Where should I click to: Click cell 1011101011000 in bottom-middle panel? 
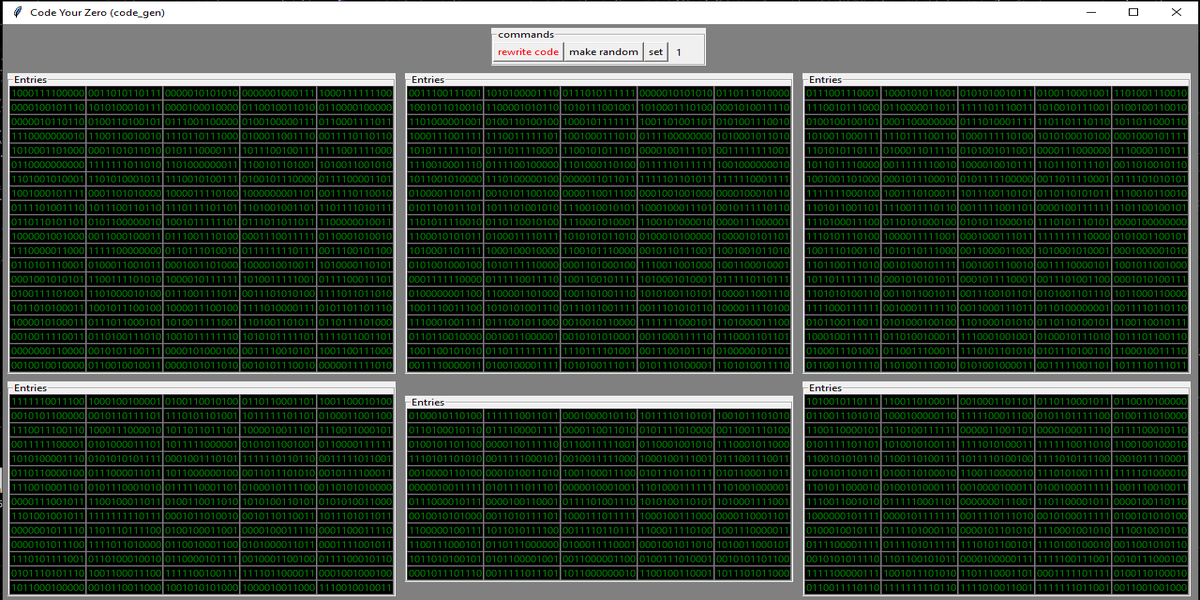pos(754,573)
